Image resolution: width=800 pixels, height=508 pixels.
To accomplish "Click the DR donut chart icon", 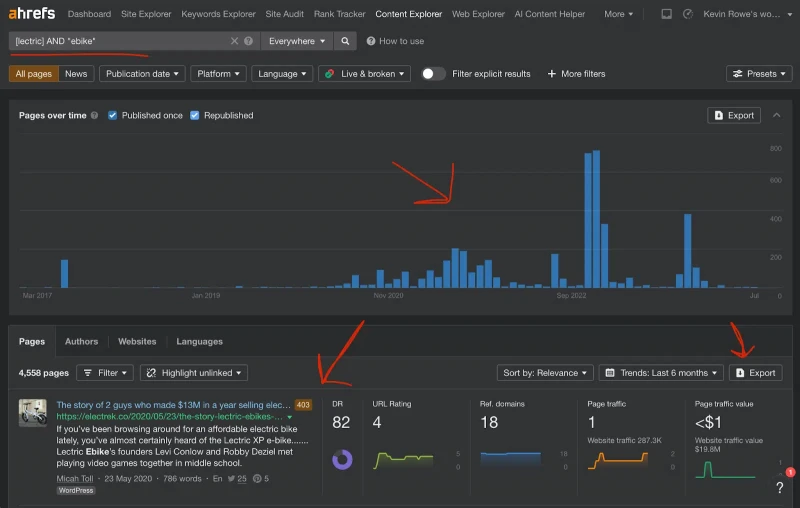I will point(342,460).
